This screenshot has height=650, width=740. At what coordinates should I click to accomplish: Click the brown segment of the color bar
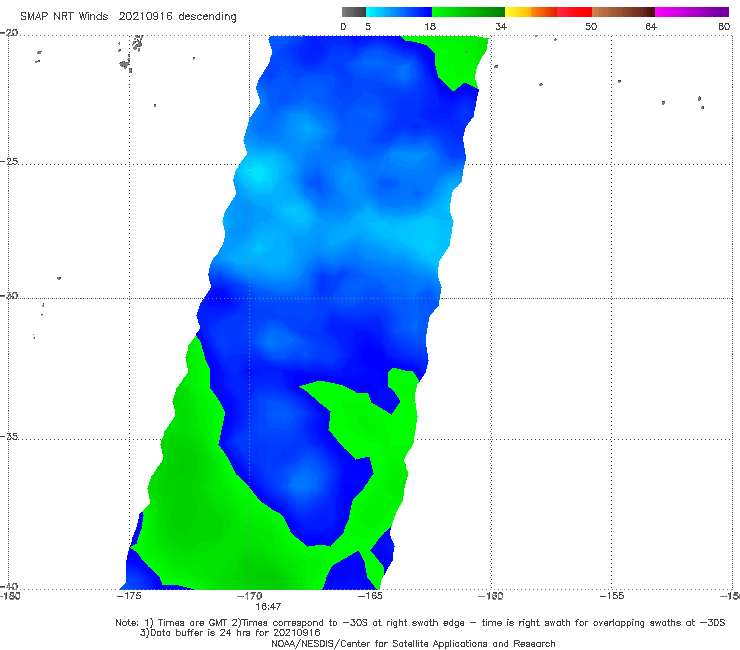tap(623, 12)
